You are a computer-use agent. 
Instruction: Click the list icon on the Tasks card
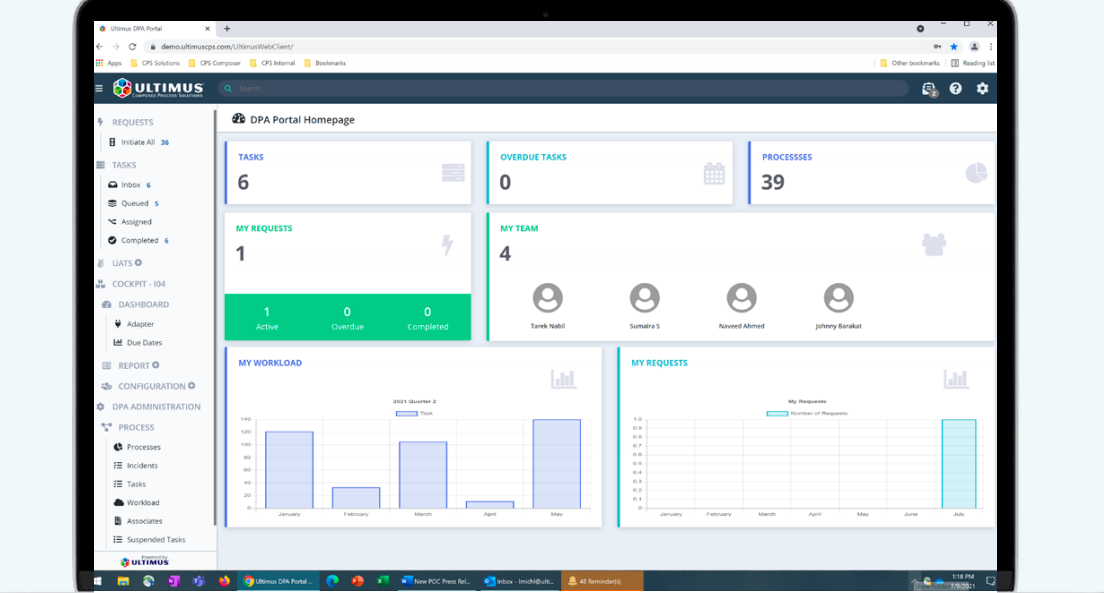click(x=453, y=173)
